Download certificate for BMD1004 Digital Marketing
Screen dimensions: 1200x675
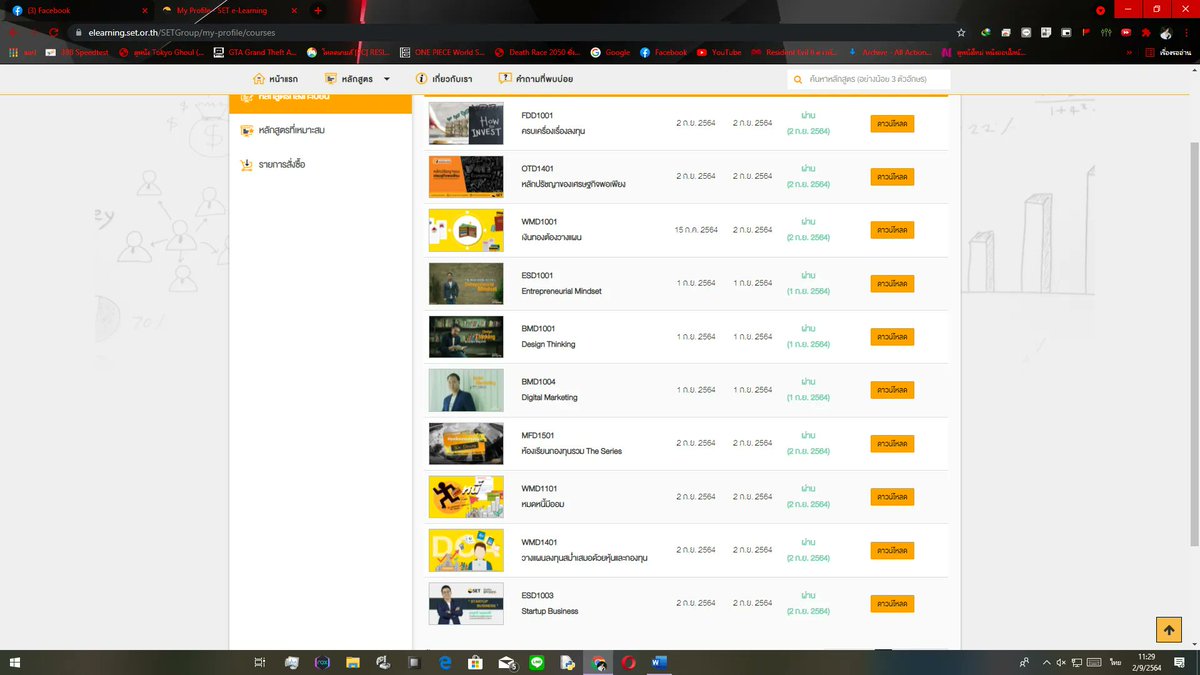click(892, 390)
